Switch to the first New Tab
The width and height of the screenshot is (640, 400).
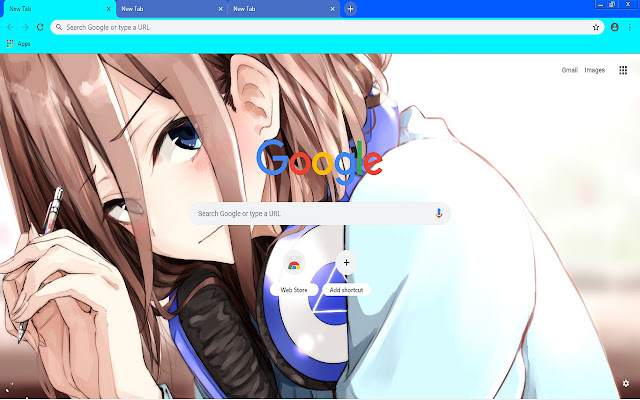pyautogui.click(x=58, y=9)
